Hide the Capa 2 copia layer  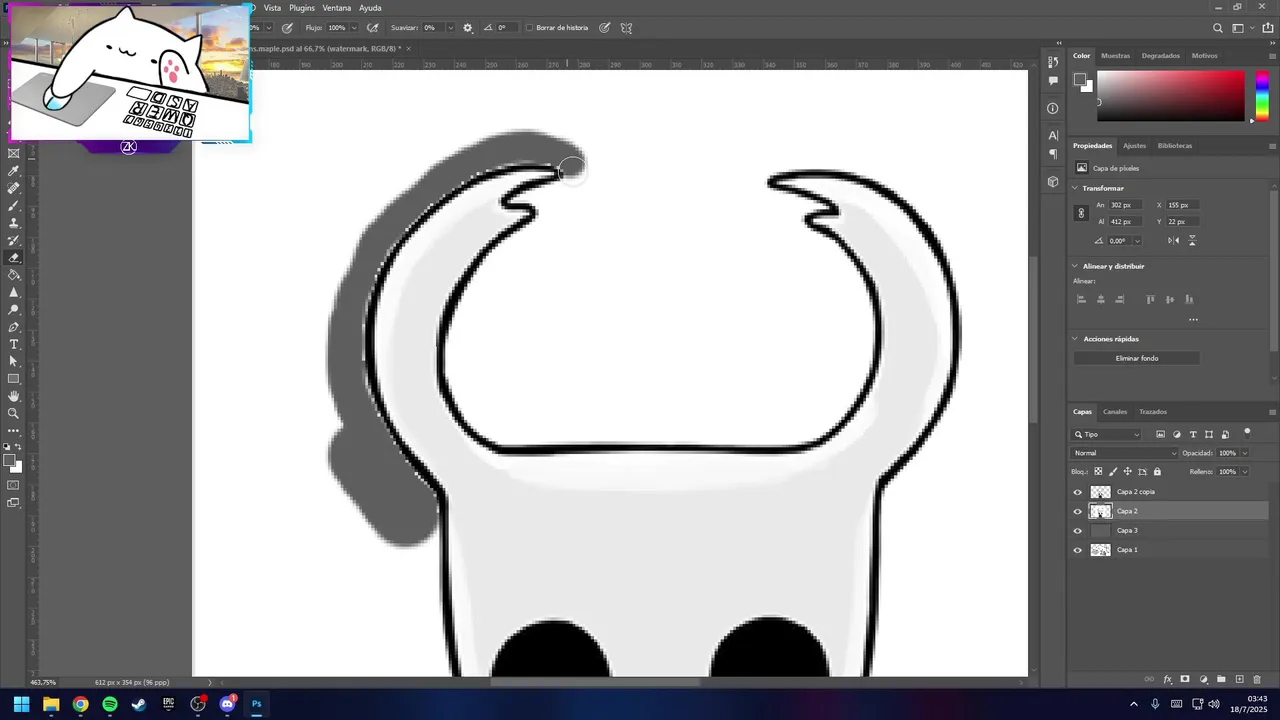tap(1077, 492)
